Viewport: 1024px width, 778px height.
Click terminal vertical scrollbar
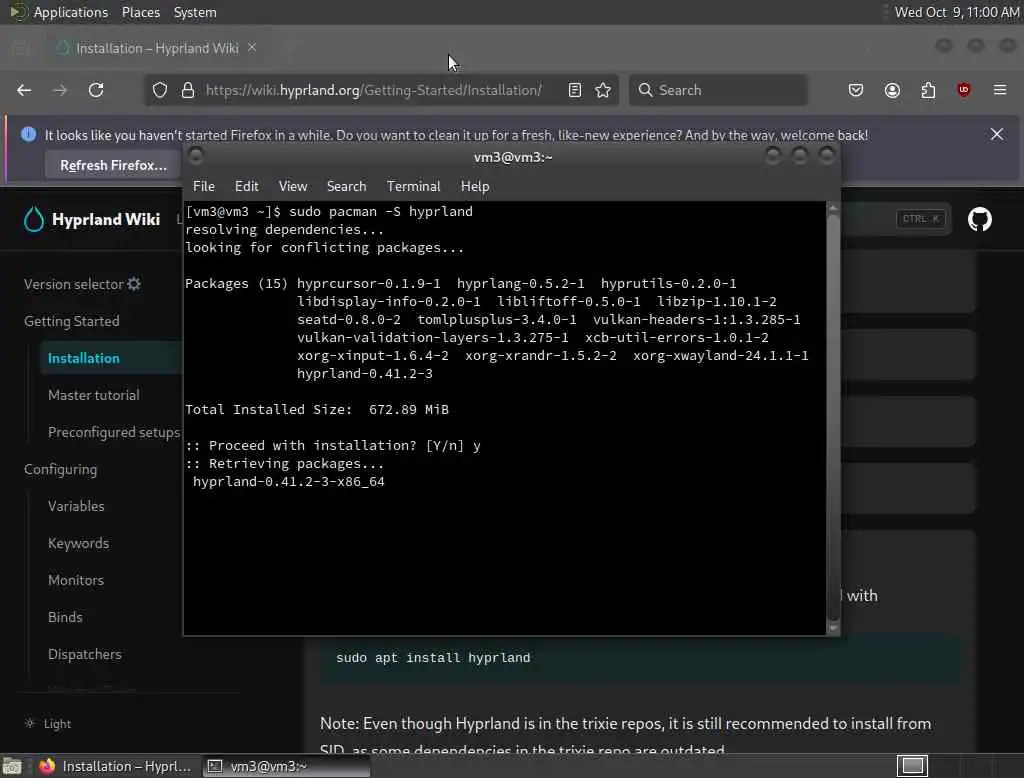click(x=833, y=418)
